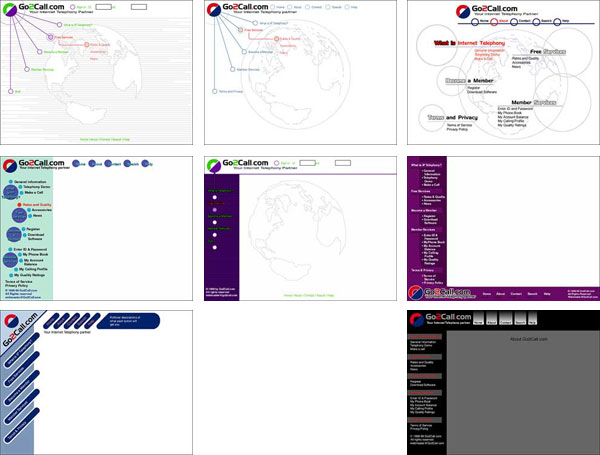Click the first sign-in input box in top-left mockup
The width and height of the screenshot is (600, 455).
104,8
